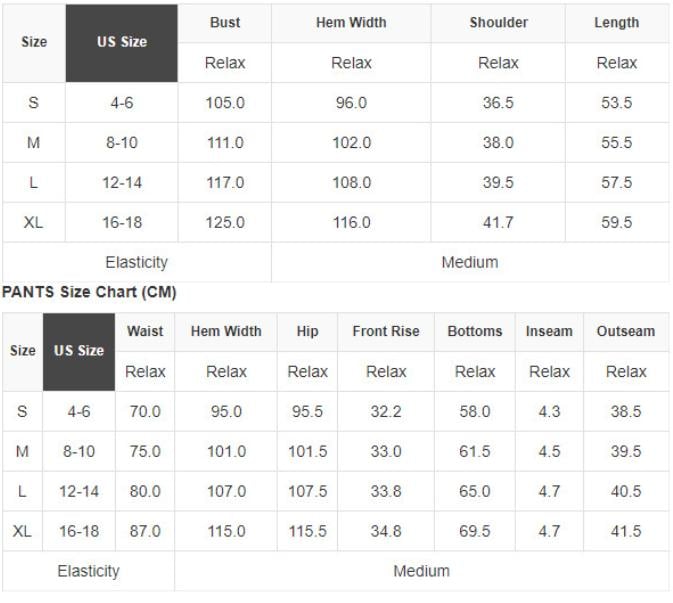Select the 38.5 outseam value cell
Screen dimensions: 673x603
626,411
